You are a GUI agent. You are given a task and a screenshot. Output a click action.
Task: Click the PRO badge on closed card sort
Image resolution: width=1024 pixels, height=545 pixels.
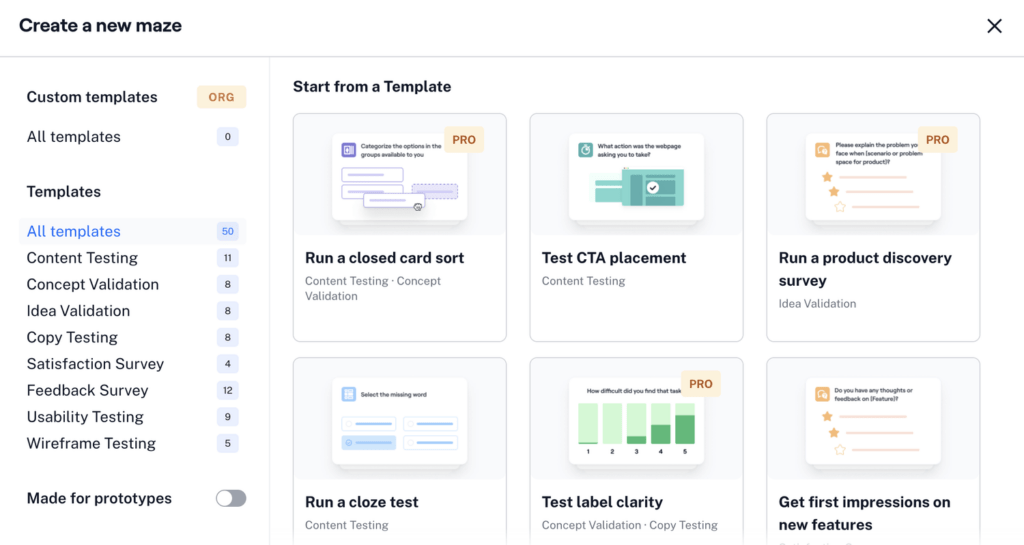click(464, 140)
